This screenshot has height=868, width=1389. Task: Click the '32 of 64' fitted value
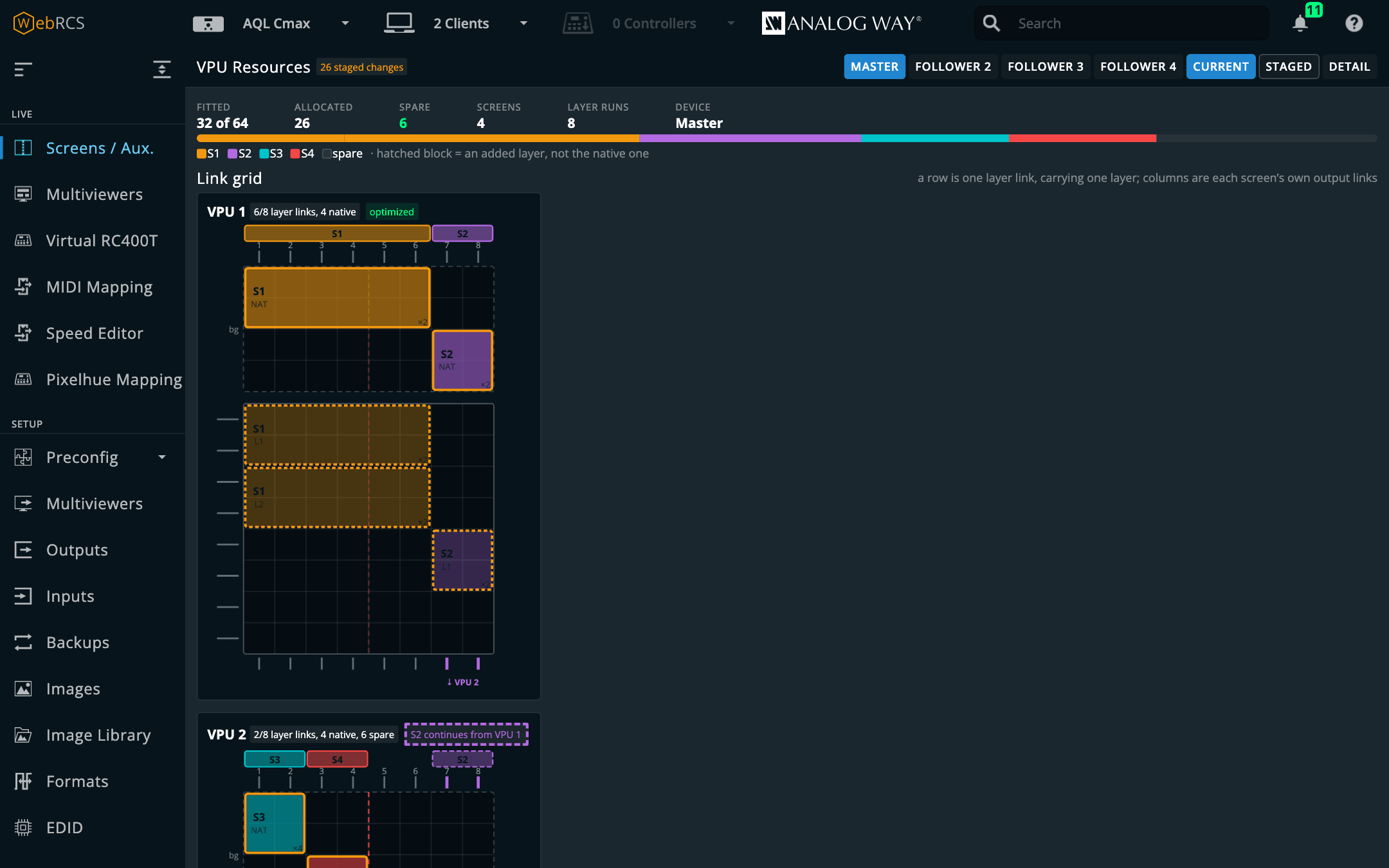point(222,123)
